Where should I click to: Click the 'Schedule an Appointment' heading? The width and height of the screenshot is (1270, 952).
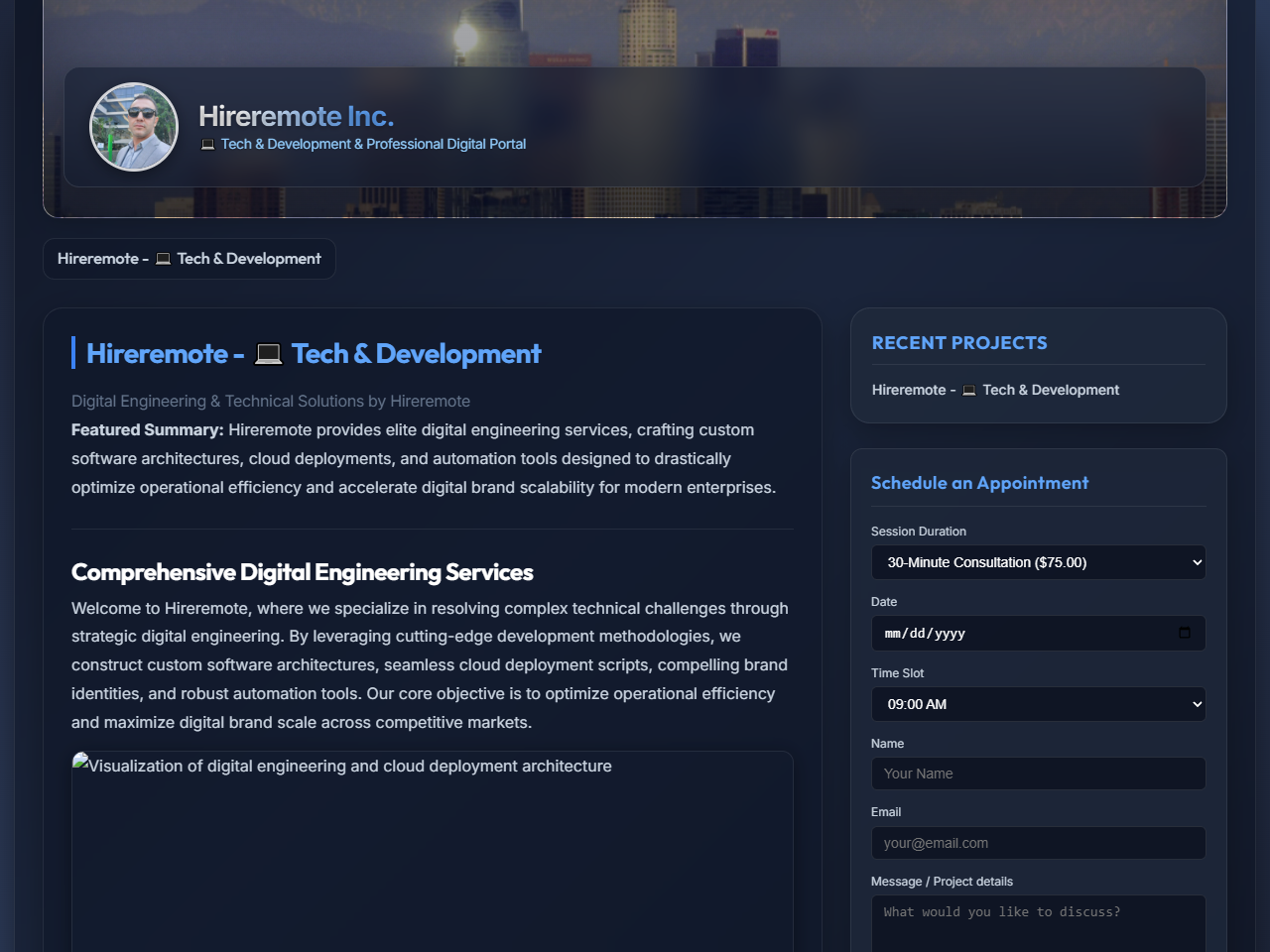click(x=979, y=483)
